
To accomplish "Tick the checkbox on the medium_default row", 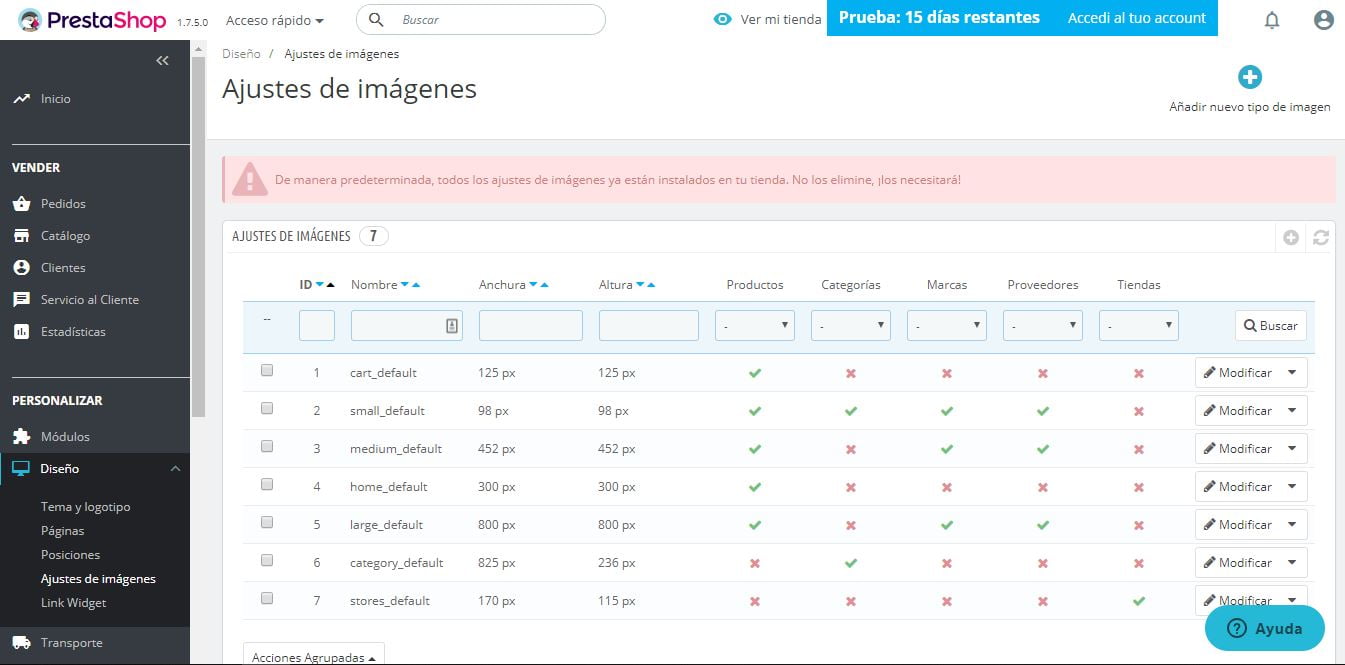I will (x=266, y=445).
